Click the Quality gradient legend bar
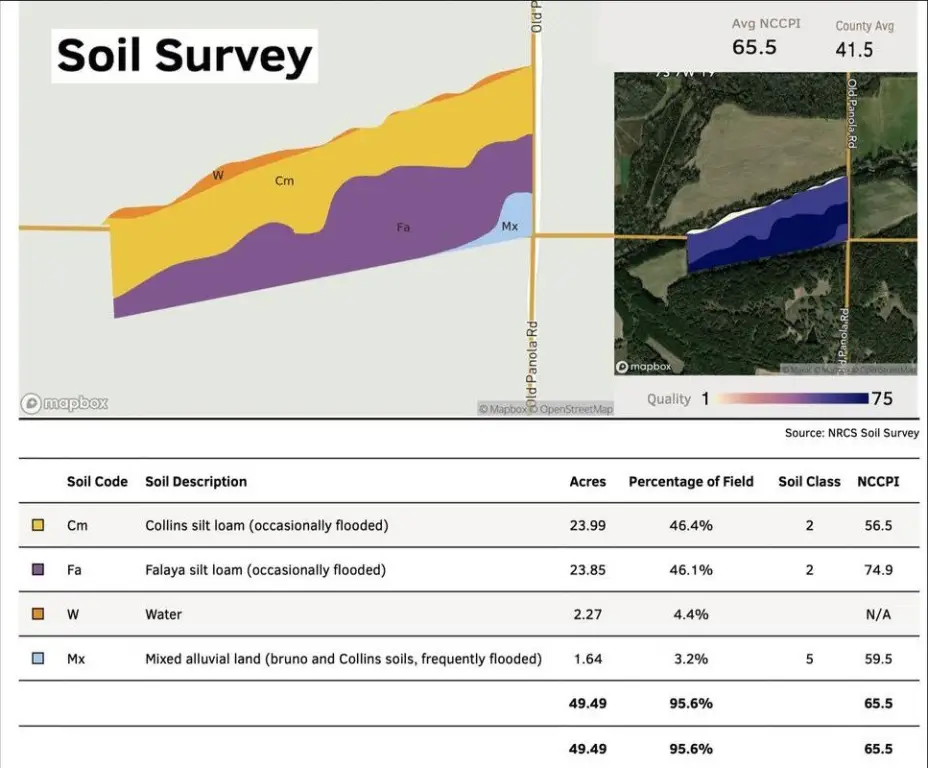The width and height of the screenshot is (928, 768). pyautogui.click(x=793, y=399)
